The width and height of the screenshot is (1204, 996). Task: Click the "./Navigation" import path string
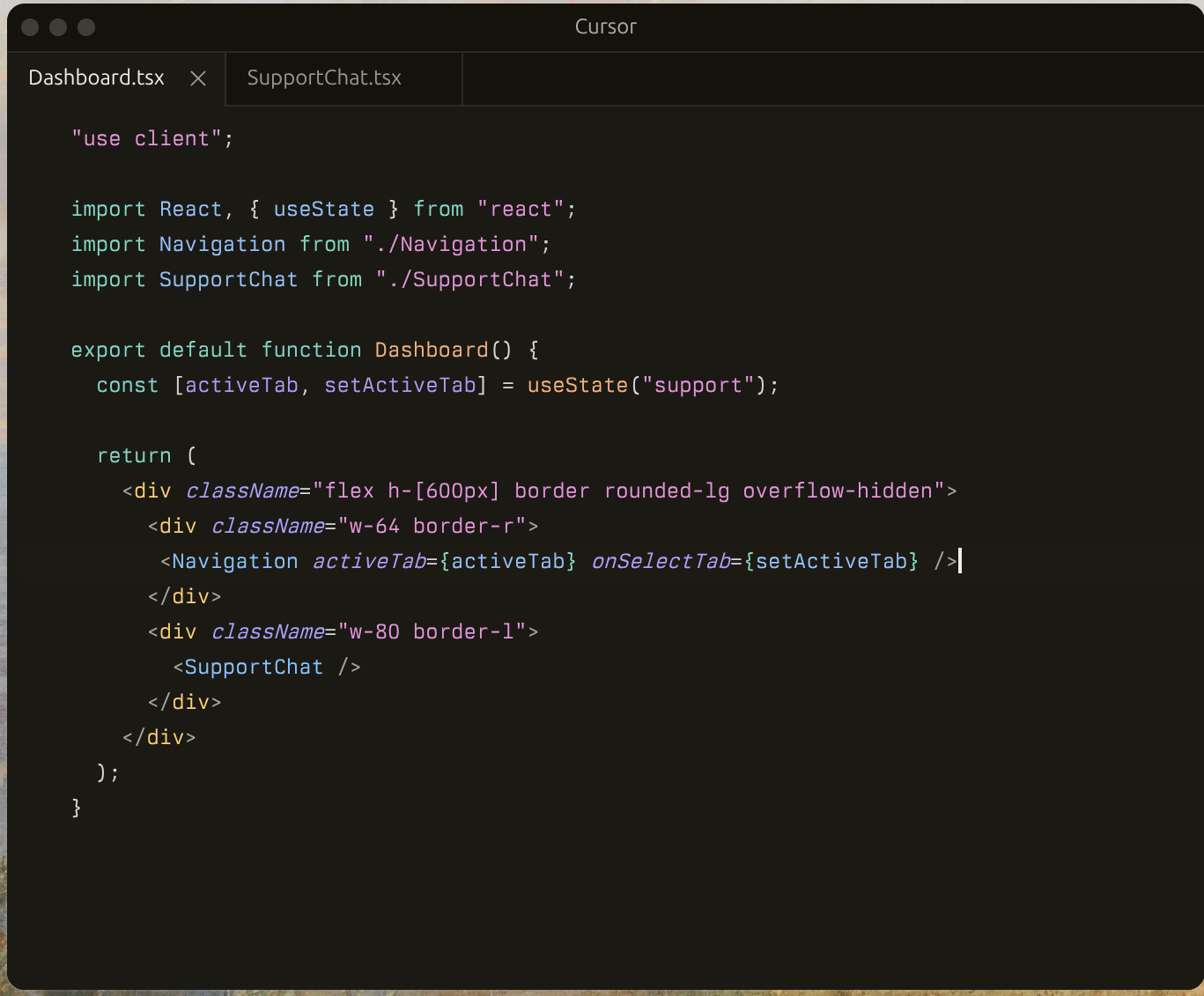click(x=451, y=245)
